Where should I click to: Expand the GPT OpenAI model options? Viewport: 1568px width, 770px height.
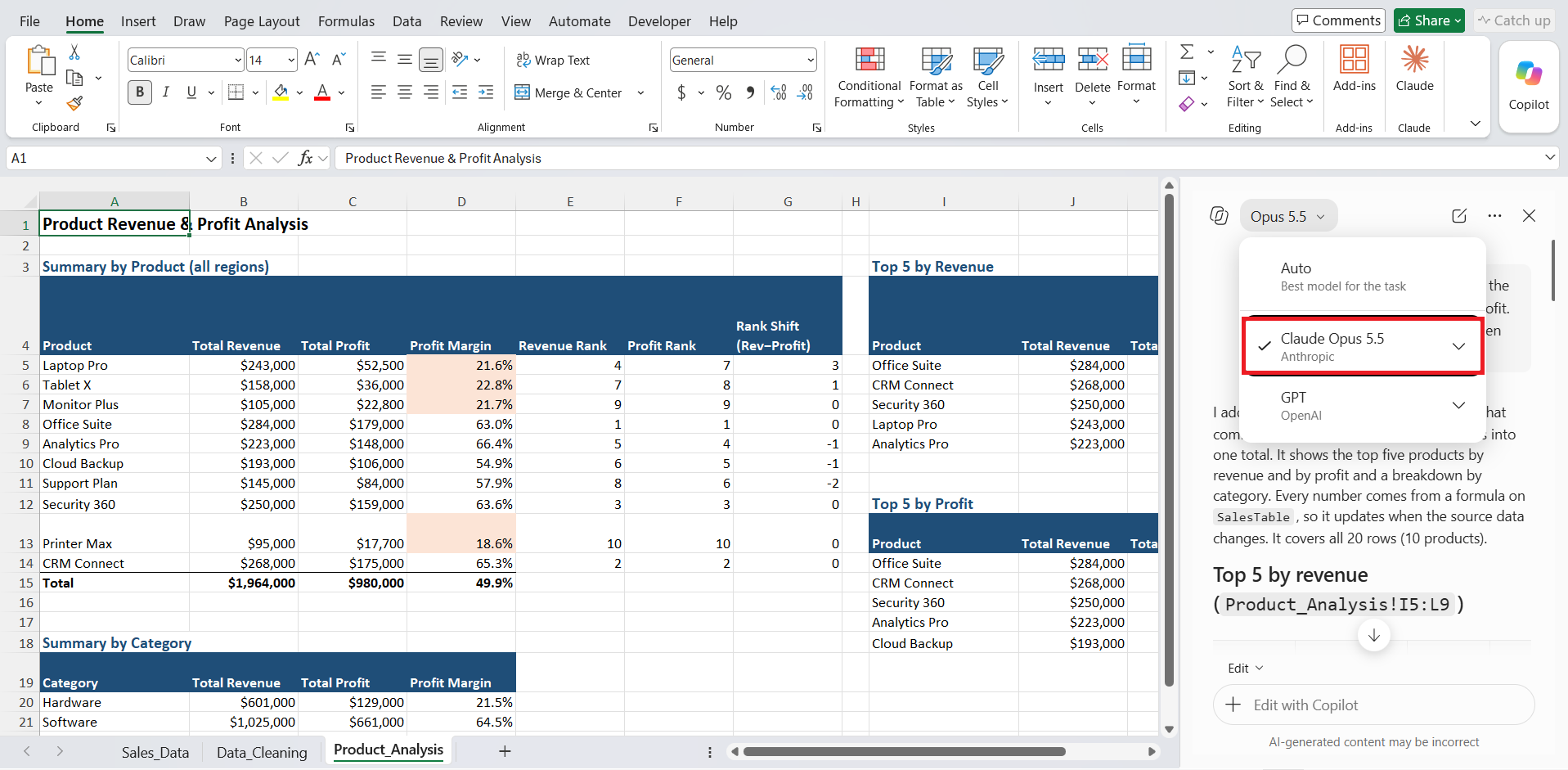point(1458,405)
